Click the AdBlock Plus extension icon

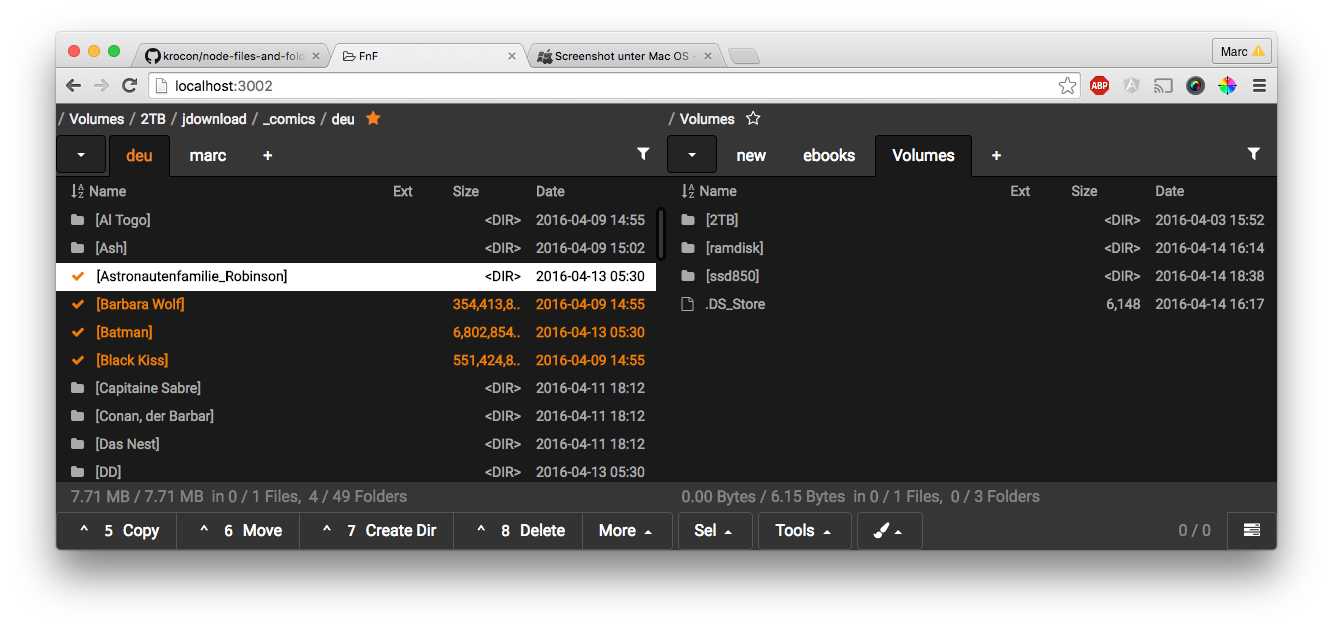tap(1099, 86)
